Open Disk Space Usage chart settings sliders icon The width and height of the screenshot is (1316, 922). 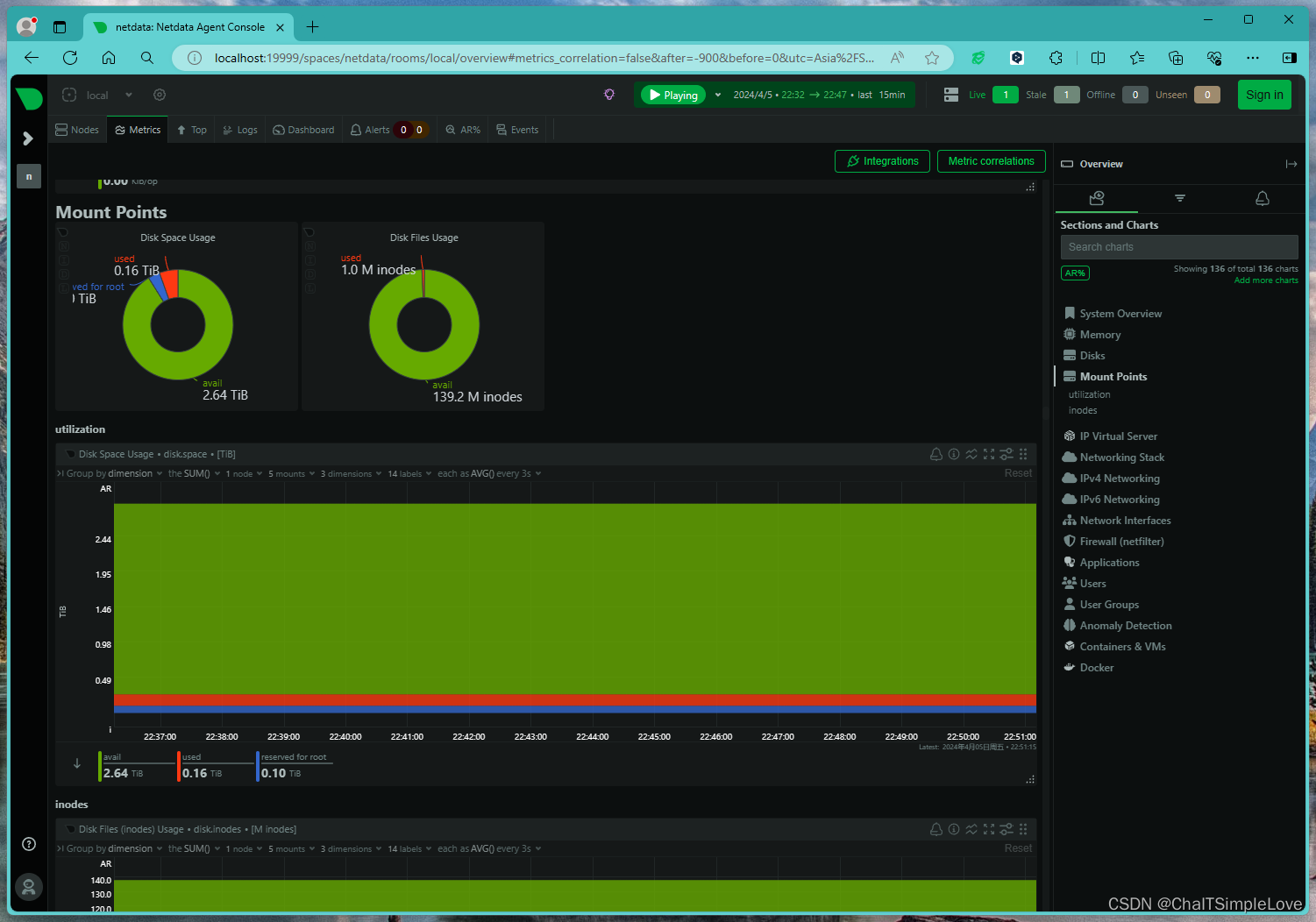(x=1007, y=454)
